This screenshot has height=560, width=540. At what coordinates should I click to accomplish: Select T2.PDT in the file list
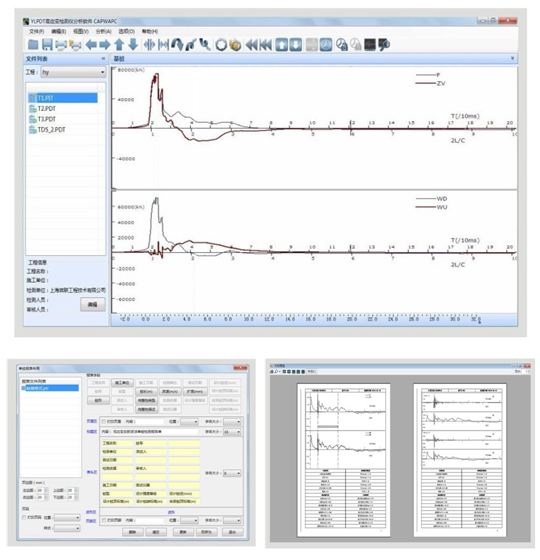point(46,109)
